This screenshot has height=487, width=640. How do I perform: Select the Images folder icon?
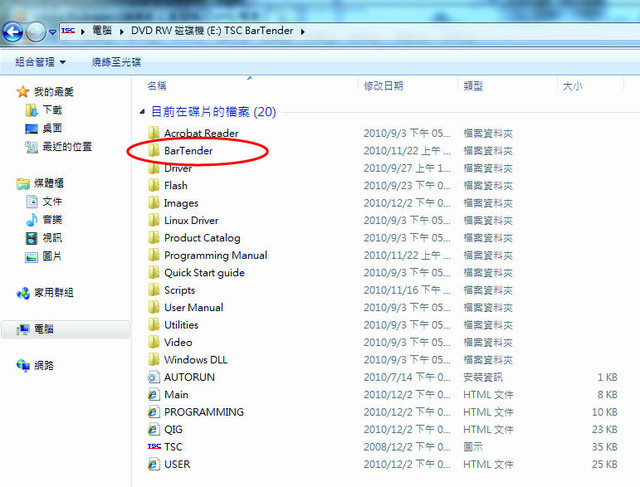tap(154, 202)
